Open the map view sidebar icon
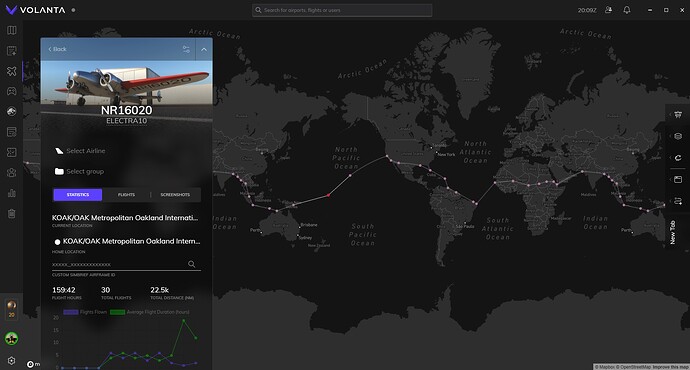This screenshot has height=370, width=690. click(12, 30)
